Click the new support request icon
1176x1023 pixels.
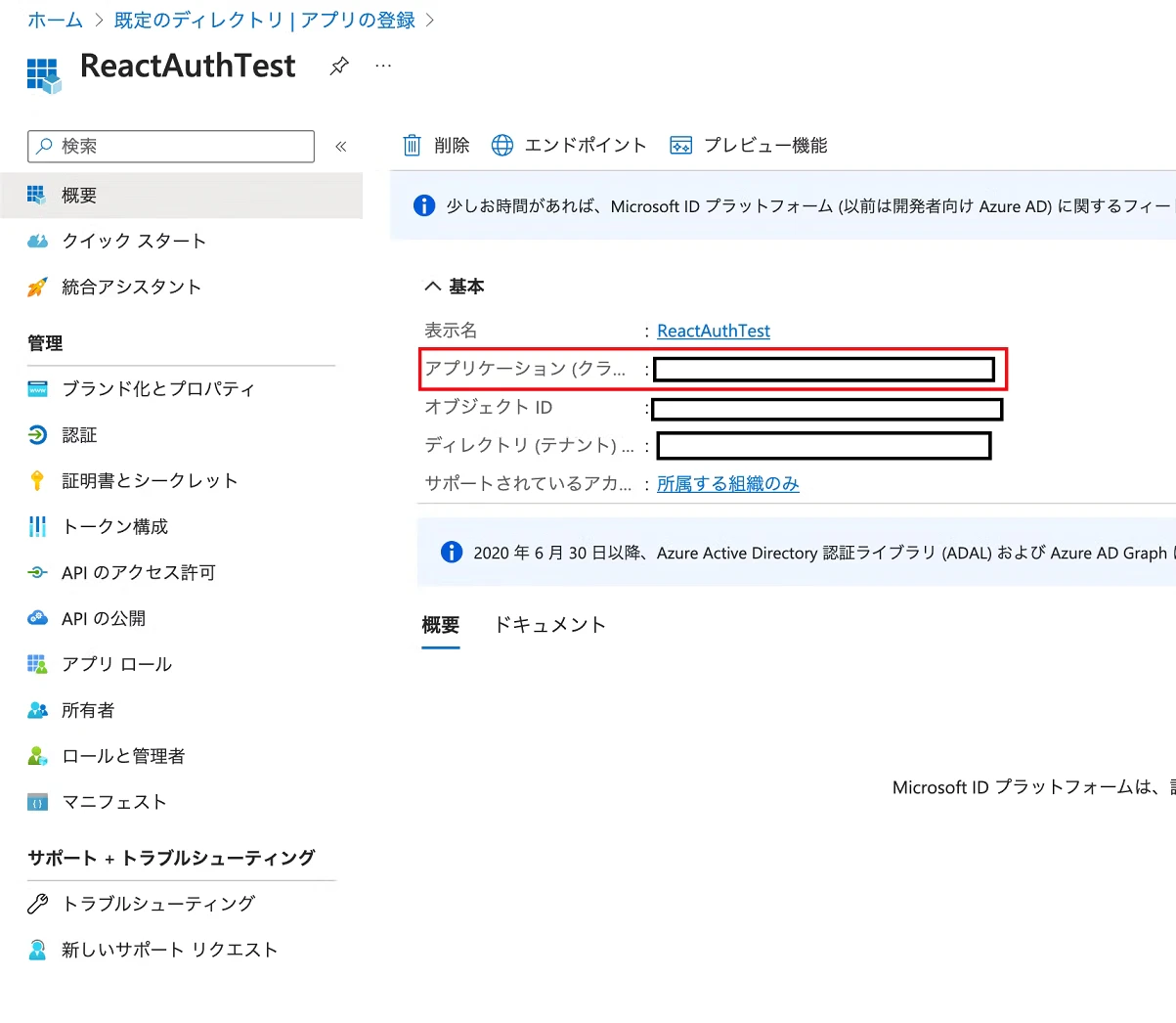tap(37, 950)
